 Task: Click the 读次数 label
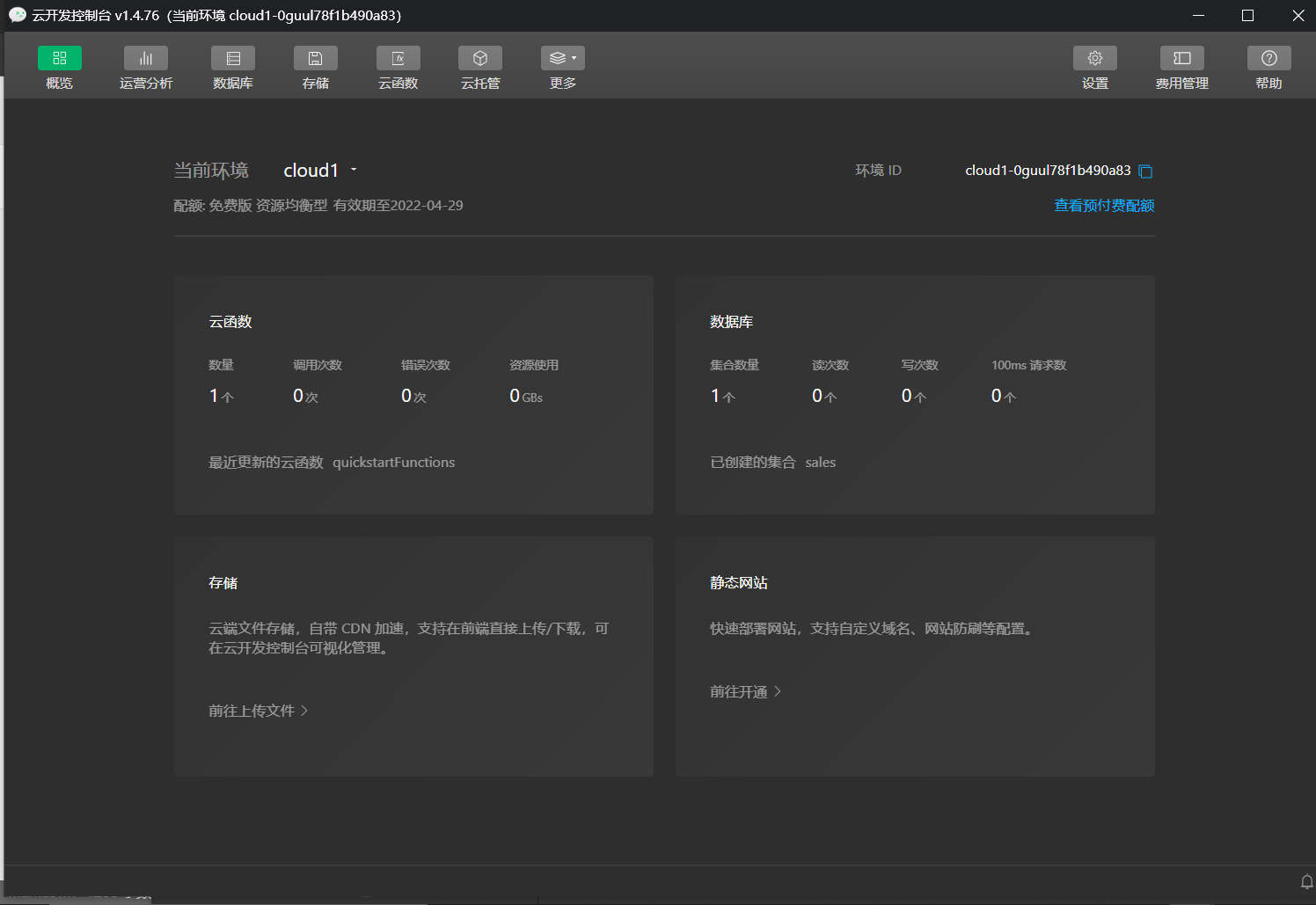tap(830, 365)
